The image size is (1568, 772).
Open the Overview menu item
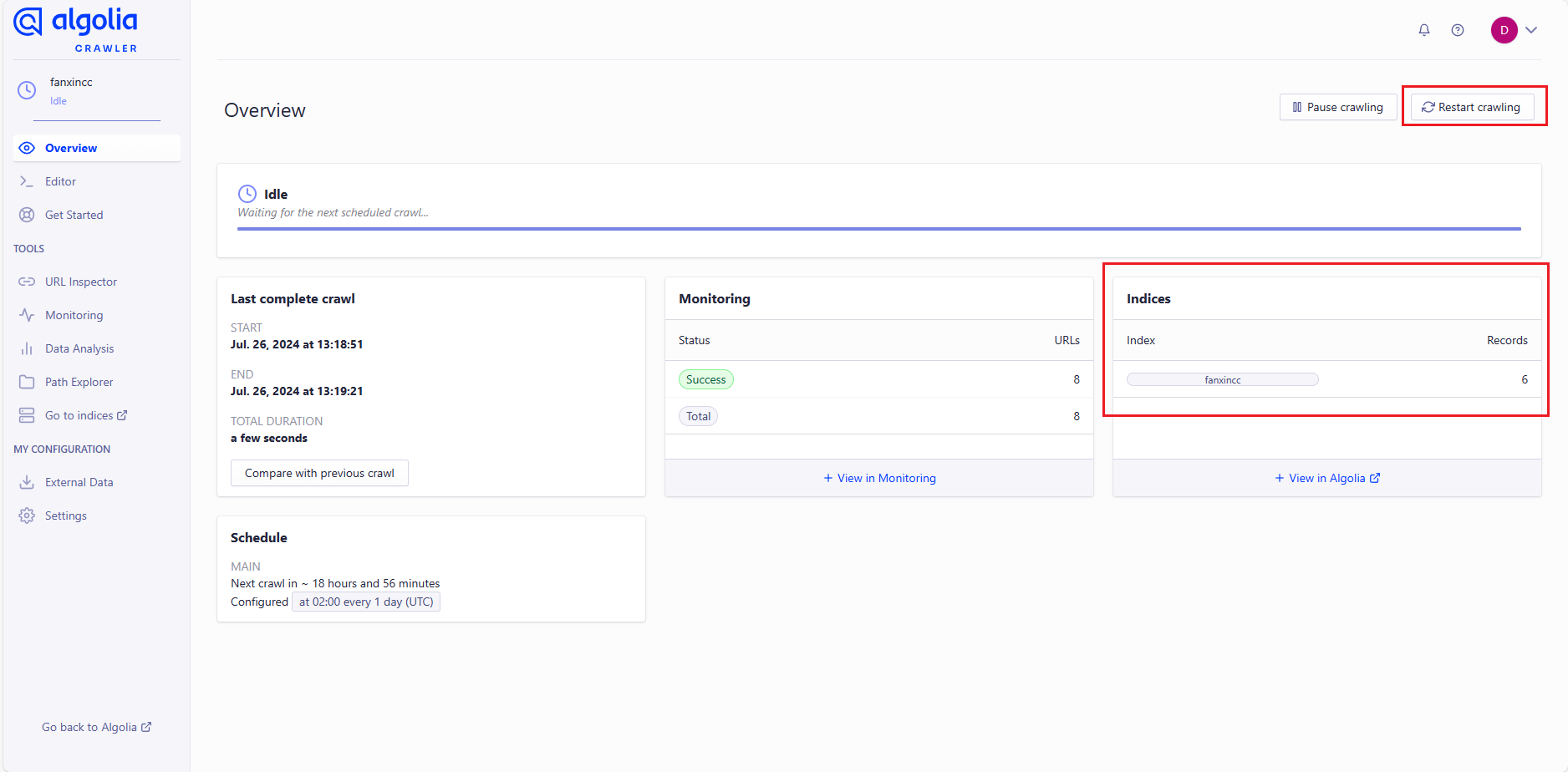coord(97,148)
